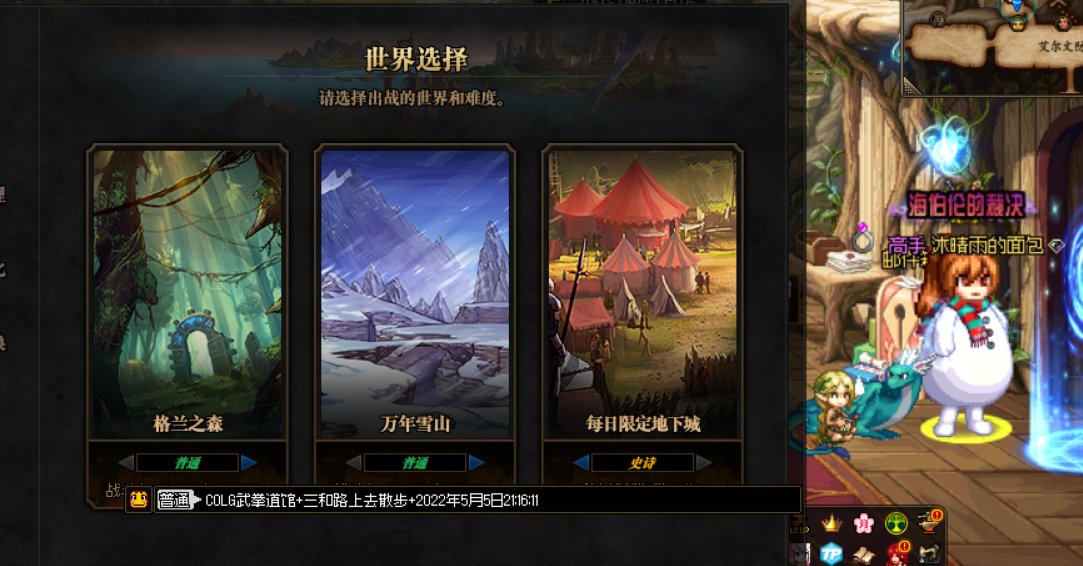The width and height of the screenshot is (1083, 566).
Task: Select the 格兰之森 world card
Action: [187, 294]
